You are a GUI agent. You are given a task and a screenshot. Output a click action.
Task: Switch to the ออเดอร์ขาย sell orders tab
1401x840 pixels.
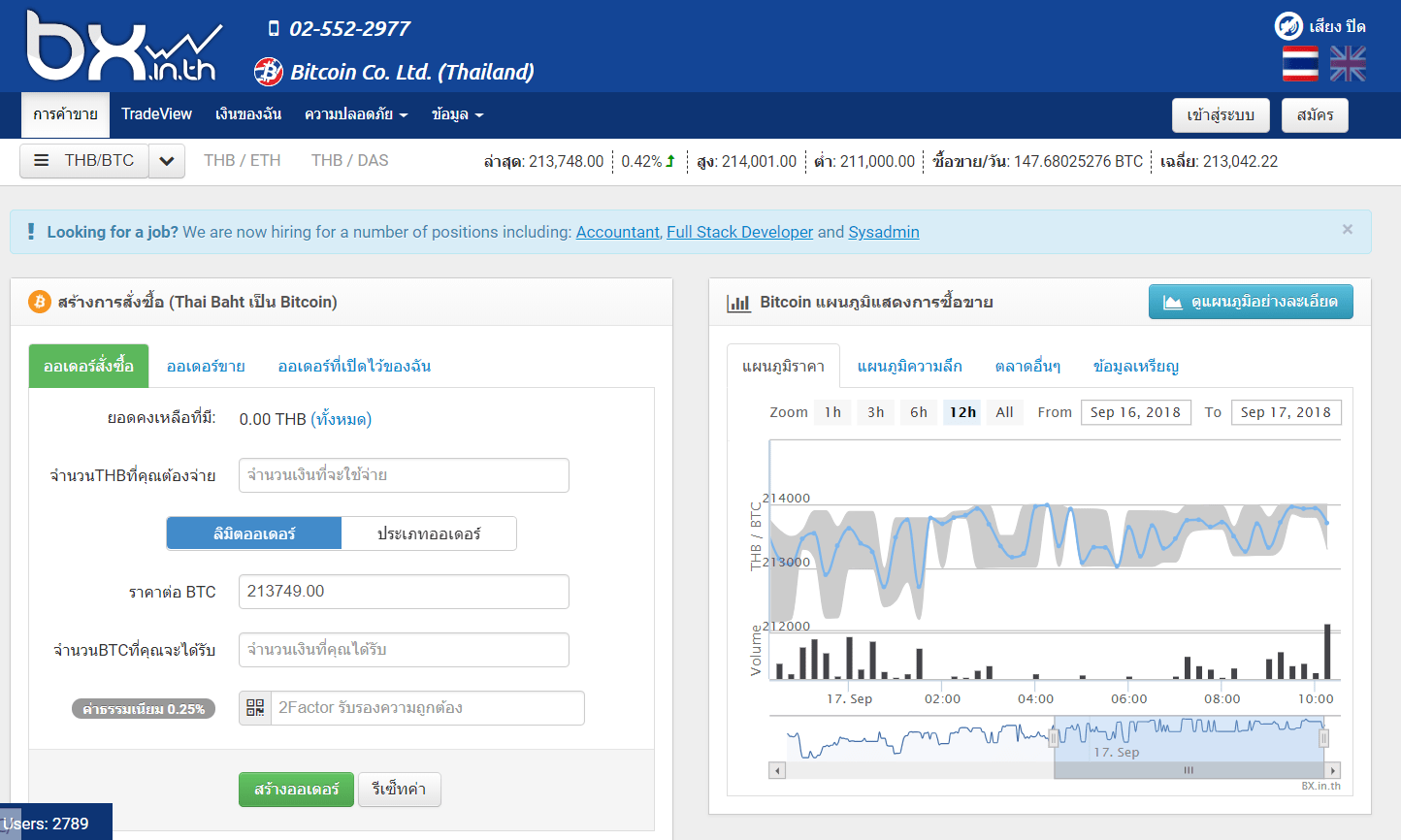206,366
